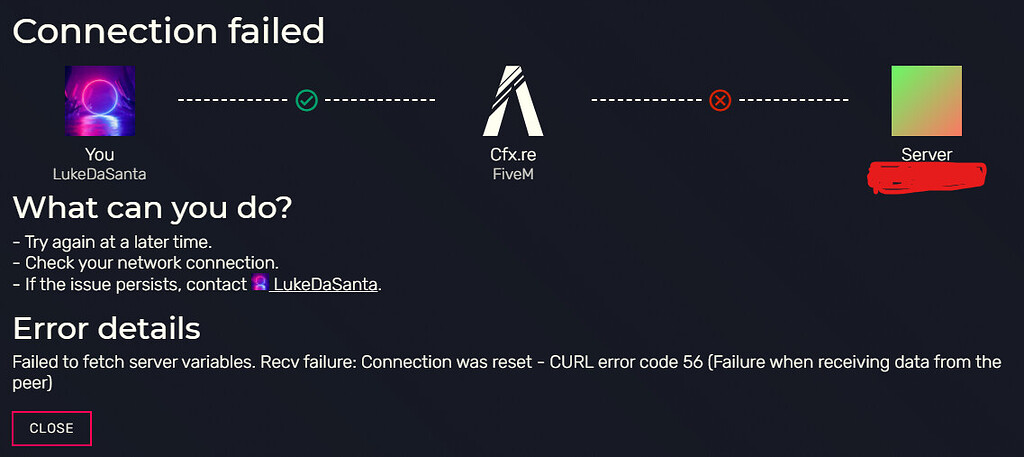Click the 'Check your network connection' line

point(146,264)
